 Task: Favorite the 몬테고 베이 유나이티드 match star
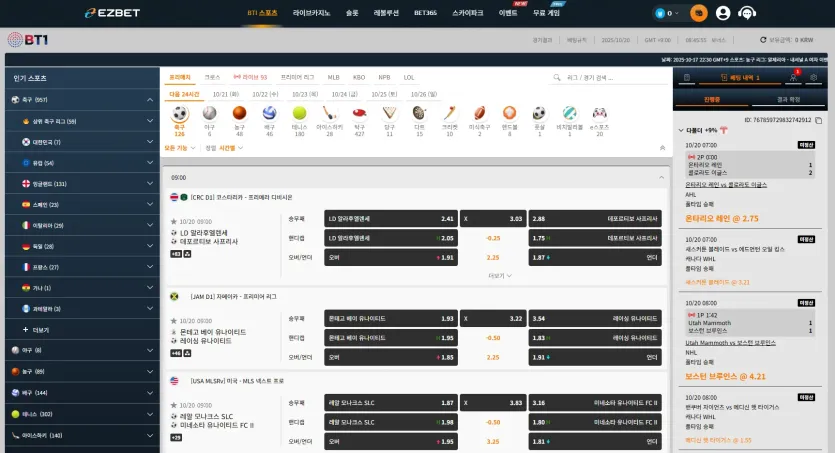(174, 321)
